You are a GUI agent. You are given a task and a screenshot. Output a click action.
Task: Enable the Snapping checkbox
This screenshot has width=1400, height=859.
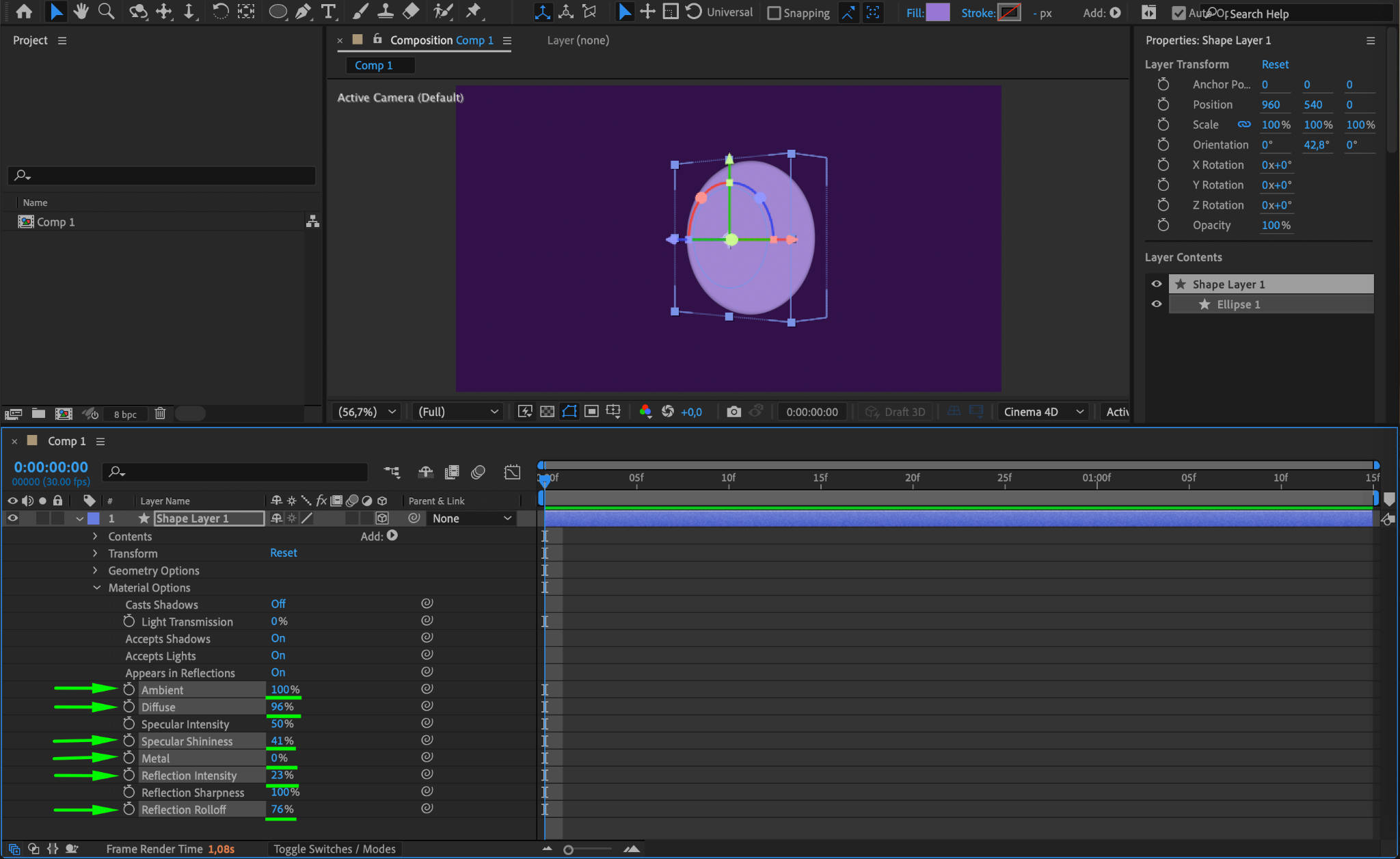coord(774,13)
